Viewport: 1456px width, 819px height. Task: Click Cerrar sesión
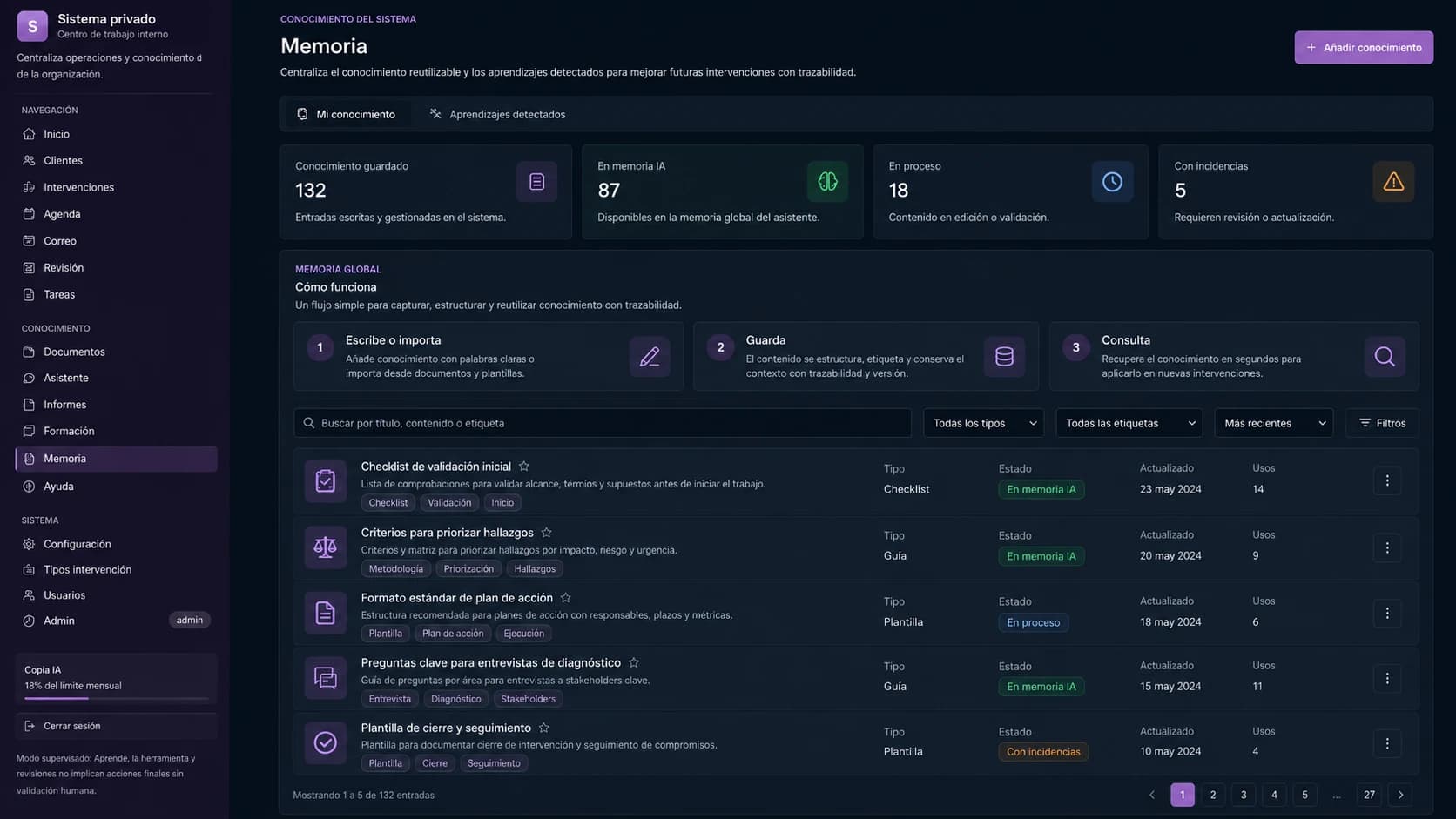116,726
